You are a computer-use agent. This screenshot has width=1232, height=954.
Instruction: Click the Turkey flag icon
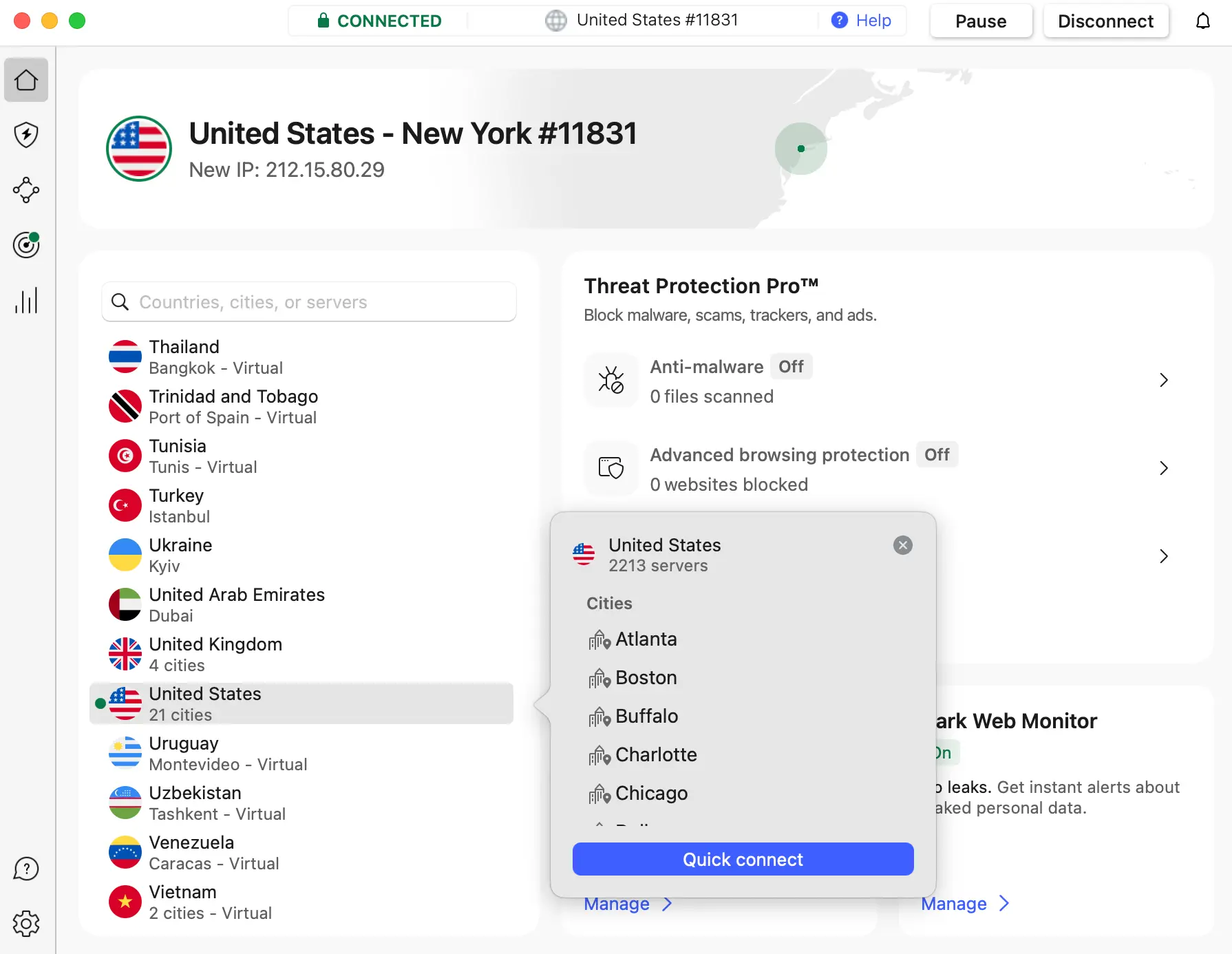pos(125,505)
